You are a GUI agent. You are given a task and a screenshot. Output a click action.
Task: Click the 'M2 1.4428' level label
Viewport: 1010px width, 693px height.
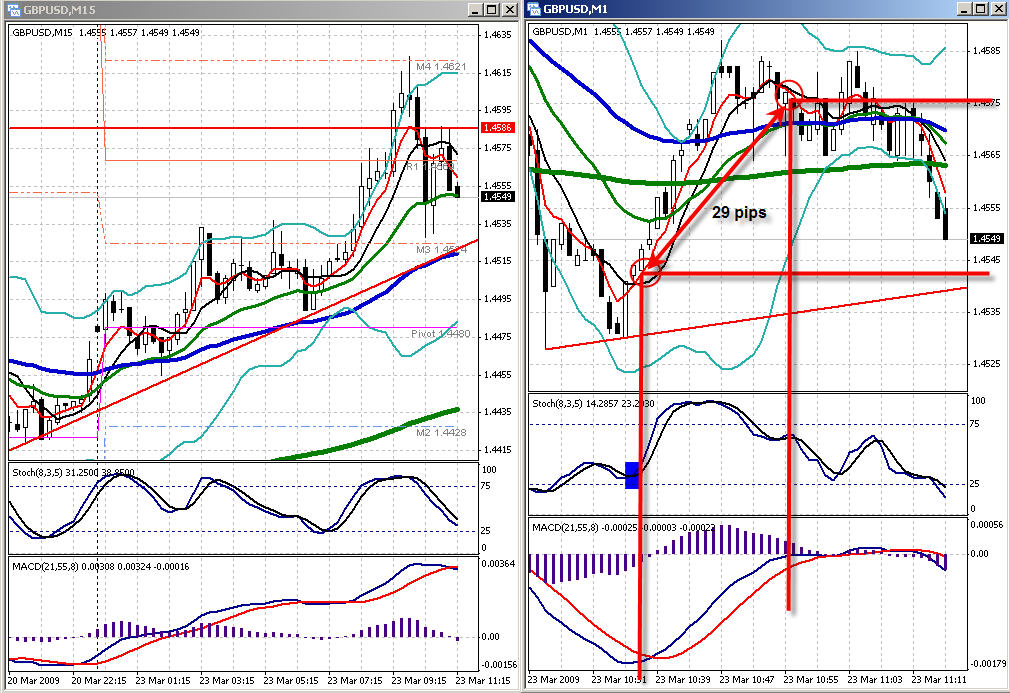(441, 432)
